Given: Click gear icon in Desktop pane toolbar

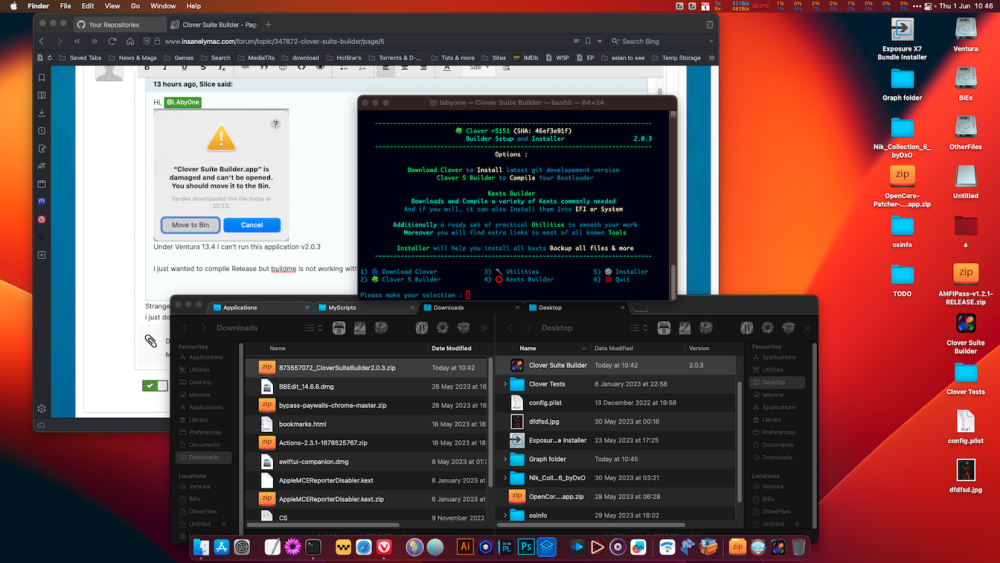Looking at the screenshot, I should [x=767, y=328].
